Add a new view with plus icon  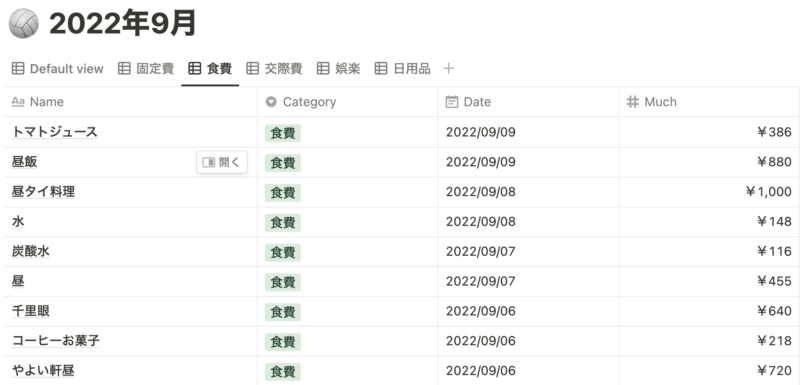[x=448, y=68]
